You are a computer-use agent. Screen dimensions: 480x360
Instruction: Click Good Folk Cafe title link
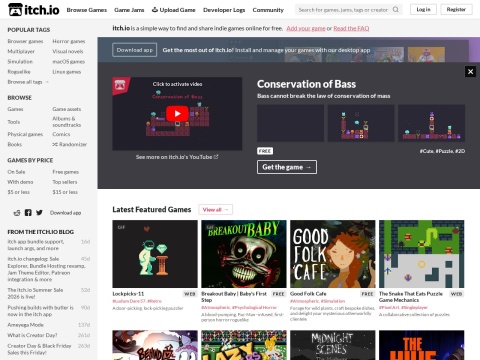point(308,294)
